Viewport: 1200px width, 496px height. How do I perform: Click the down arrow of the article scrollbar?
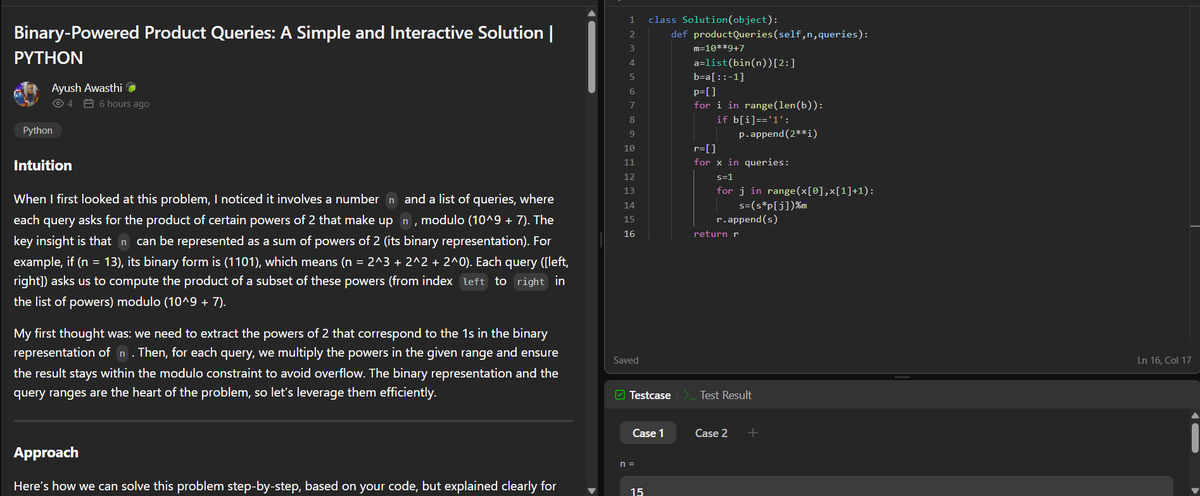(x=593, y=489)
